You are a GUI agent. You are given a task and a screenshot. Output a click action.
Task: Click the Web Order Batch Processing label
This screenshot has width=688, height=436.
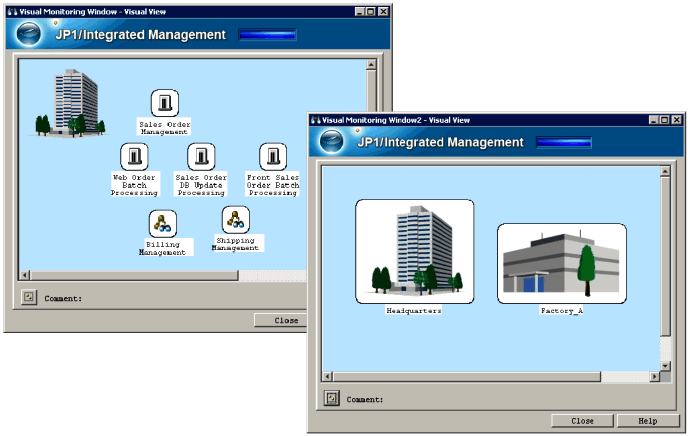click(x=134, y=185)
